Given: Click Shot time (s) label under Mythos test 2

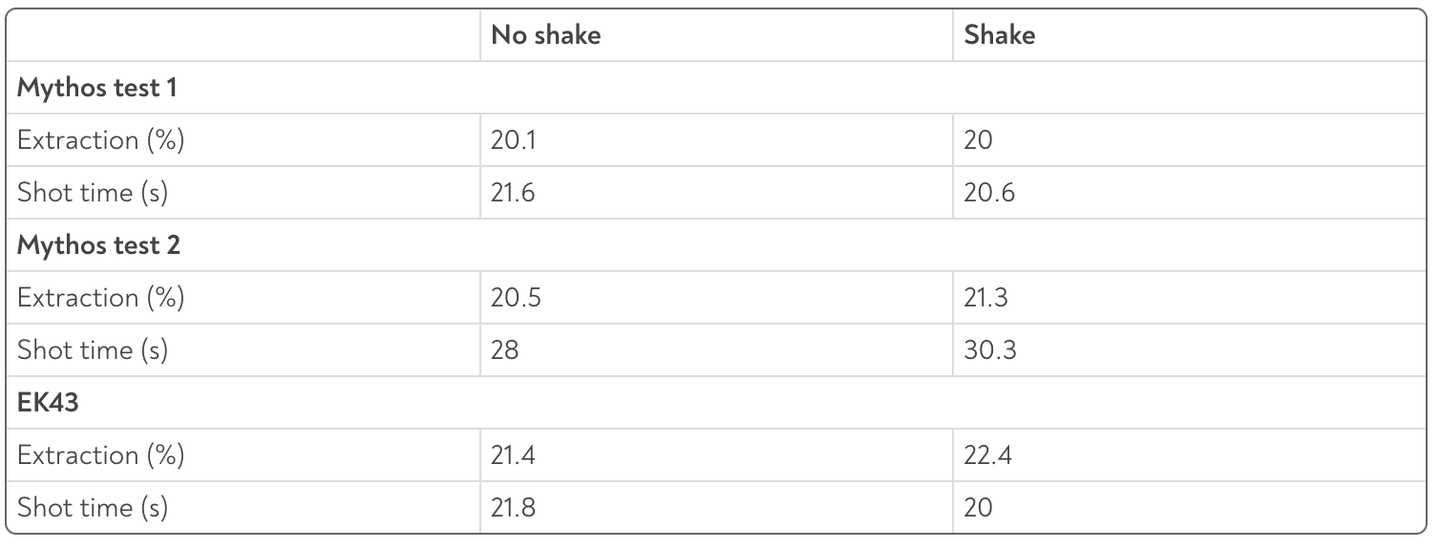Looking at the screenshot, I should (93, 350).
